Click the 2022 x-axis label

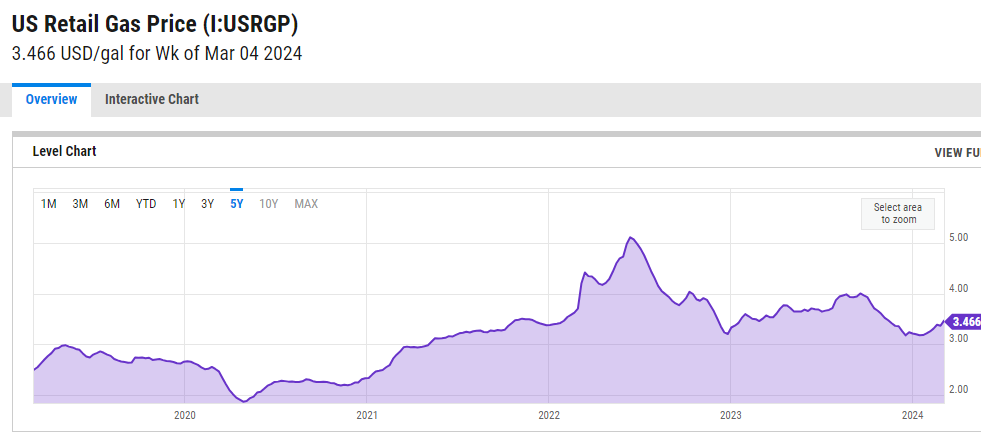click(549, 414)
